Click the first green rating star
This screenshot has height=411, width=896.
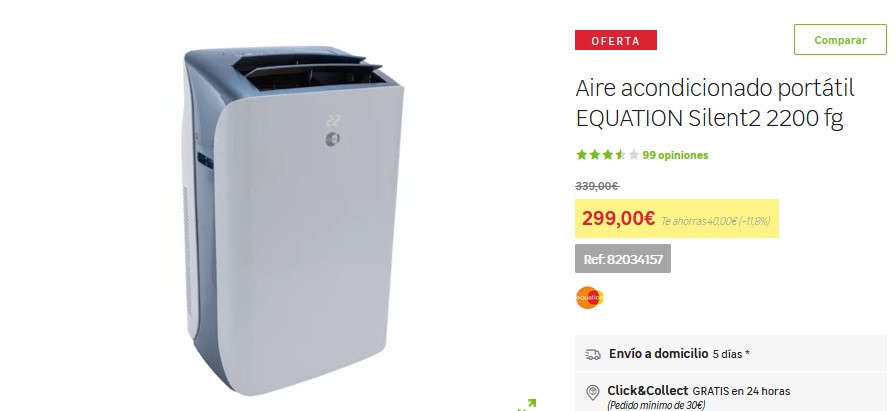click(582, 155)
